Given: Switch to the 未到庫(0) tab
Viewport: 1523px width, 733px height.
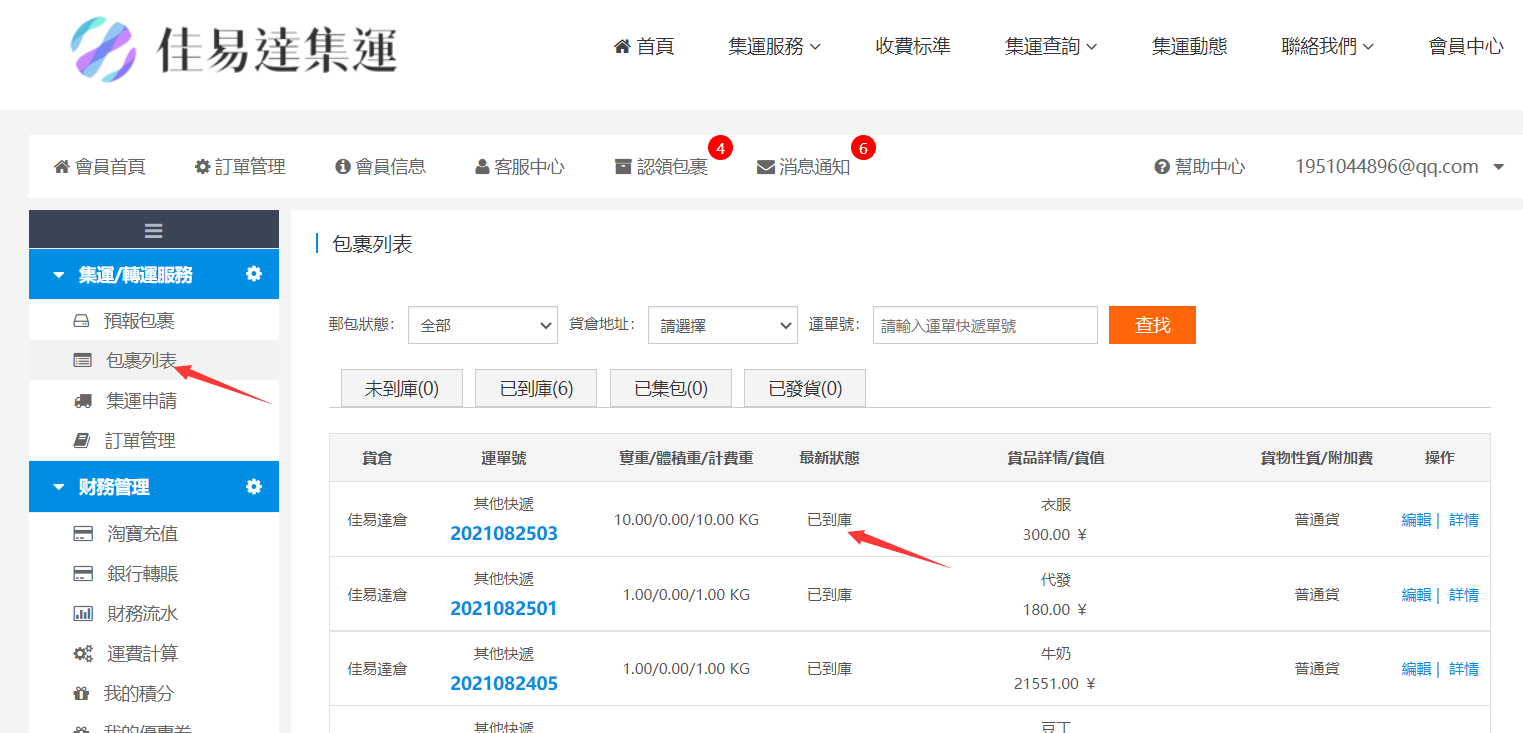Looking at the screenshot, I should [x=402, y=388].
